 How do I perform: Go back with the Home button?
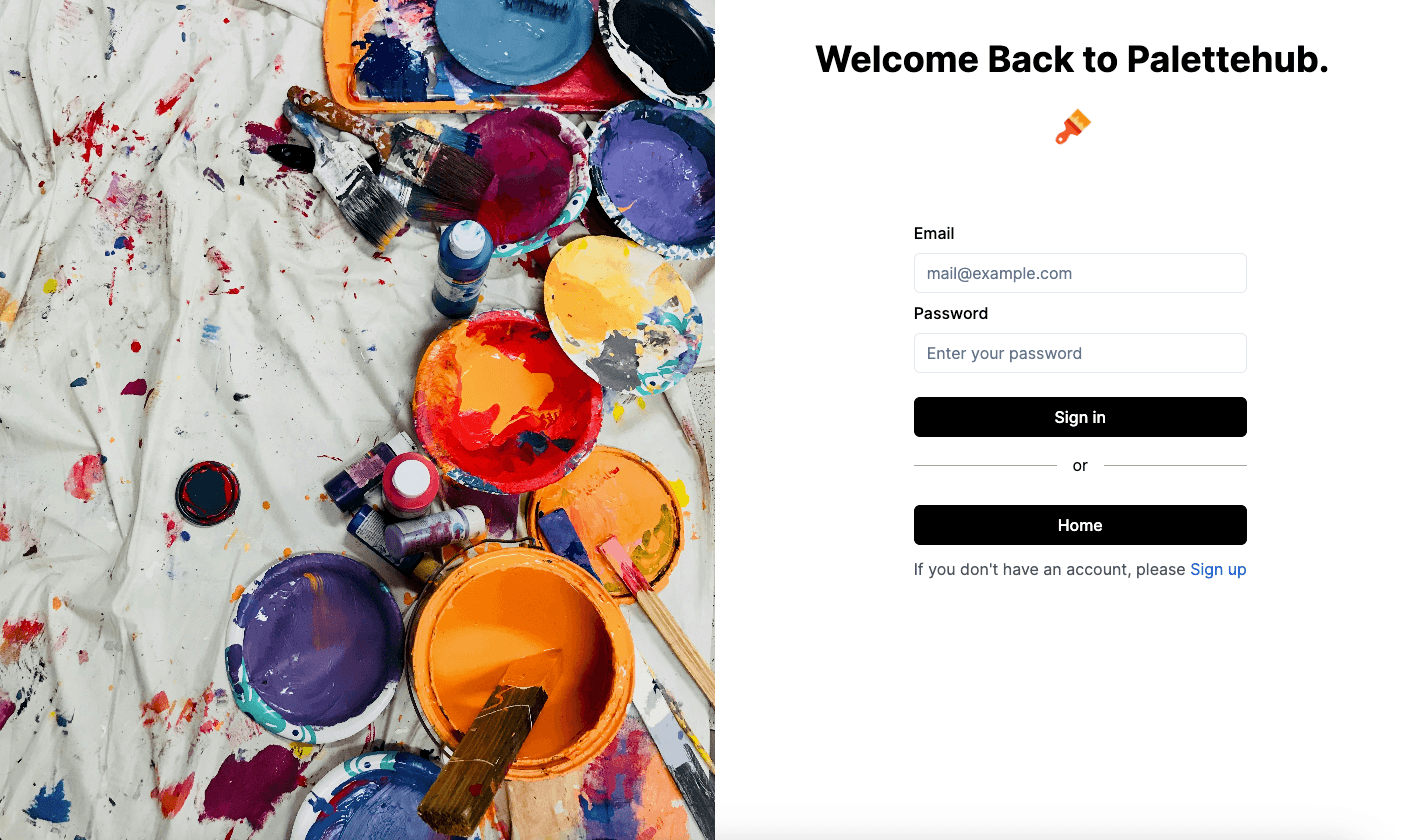click(1080, 525)
